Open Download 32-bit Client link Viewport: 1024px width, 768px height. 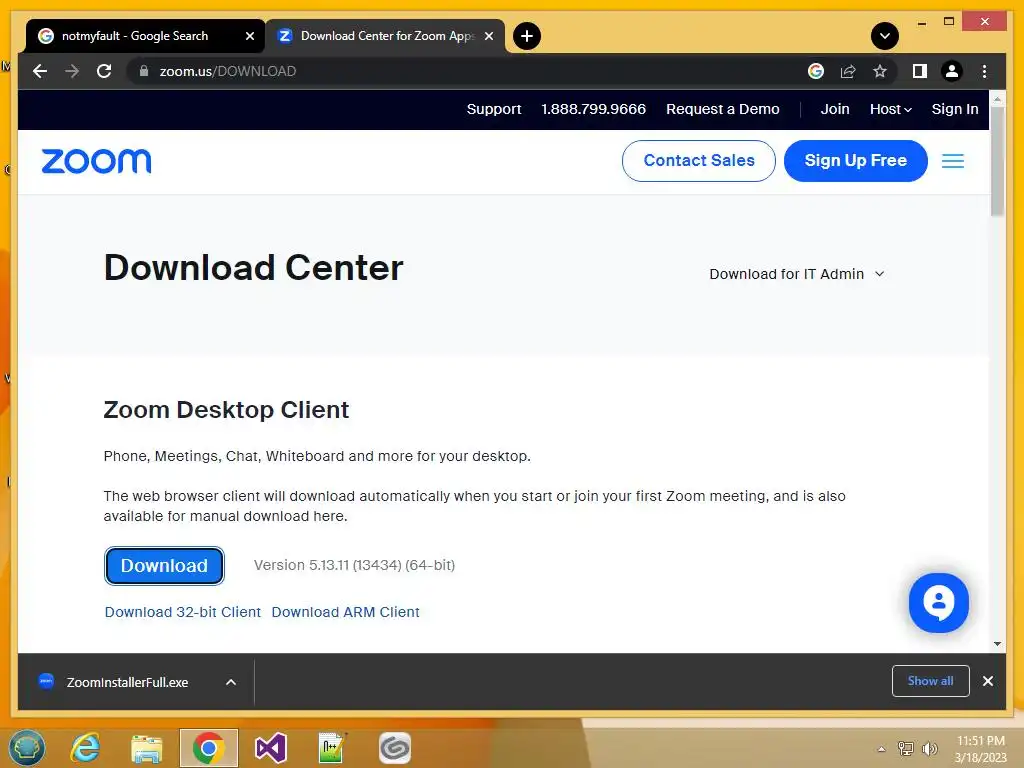[x=183, y=612]
